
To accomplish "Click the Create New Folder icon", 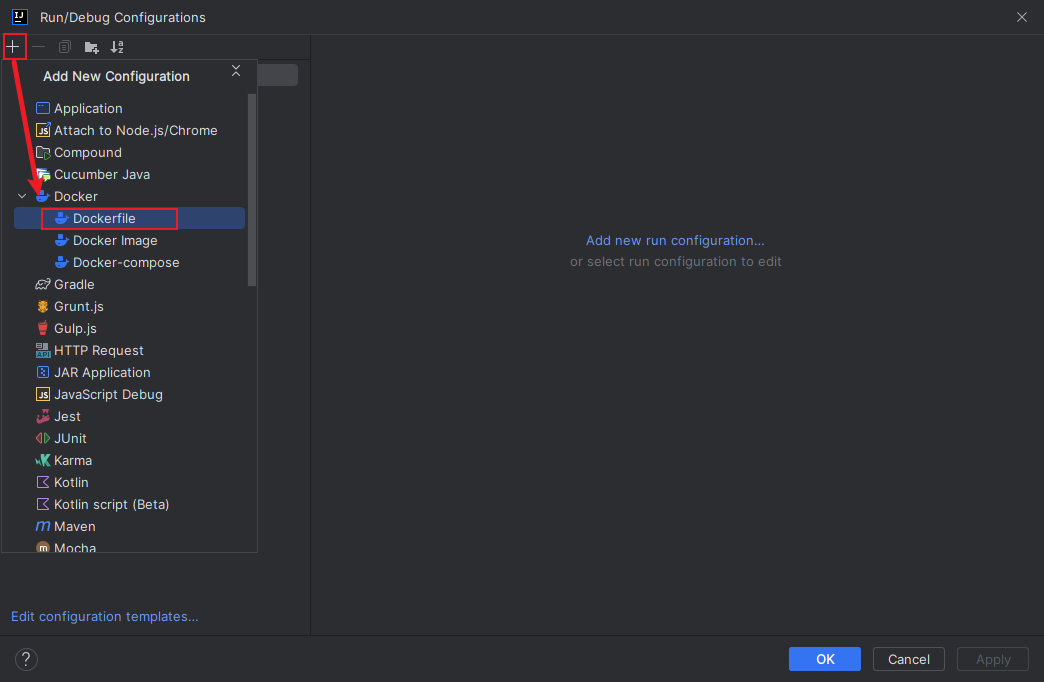I will (91, 47).
